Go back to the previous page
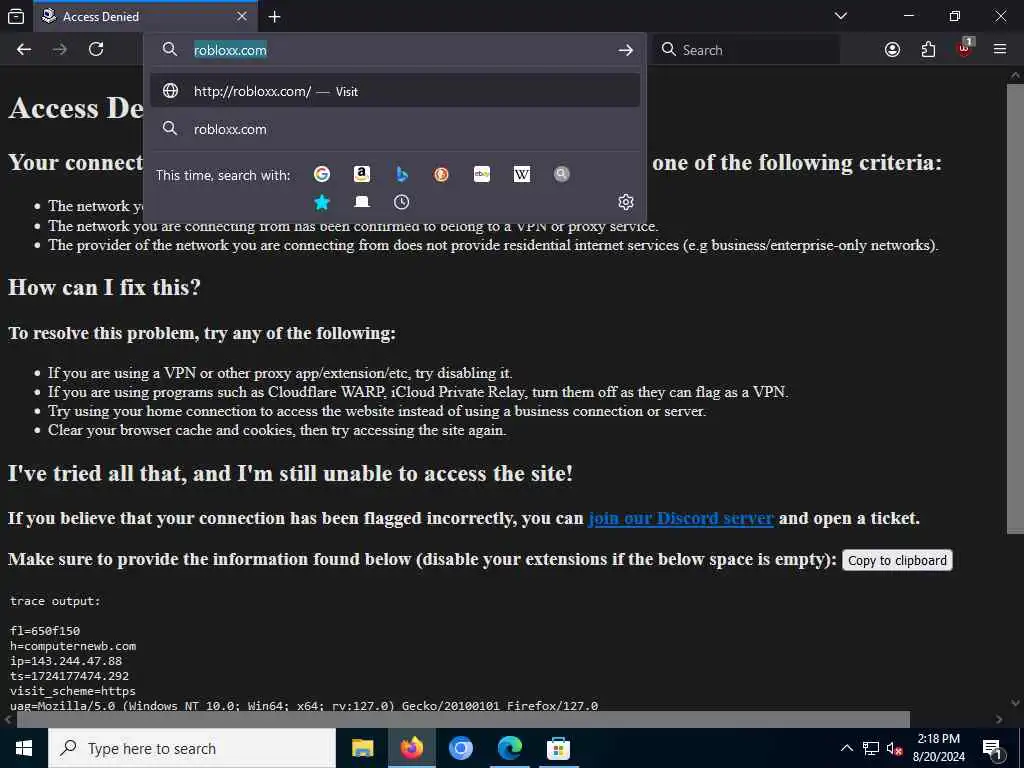 [24, 50]
